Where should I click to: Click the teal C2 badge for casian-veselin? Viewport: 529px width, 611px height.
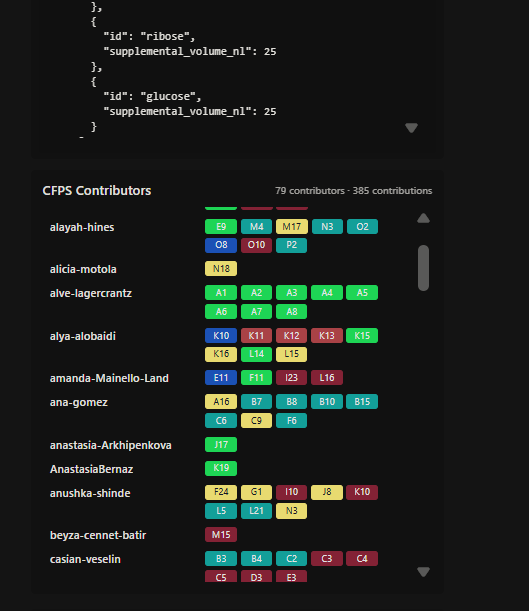coord(292,558)
